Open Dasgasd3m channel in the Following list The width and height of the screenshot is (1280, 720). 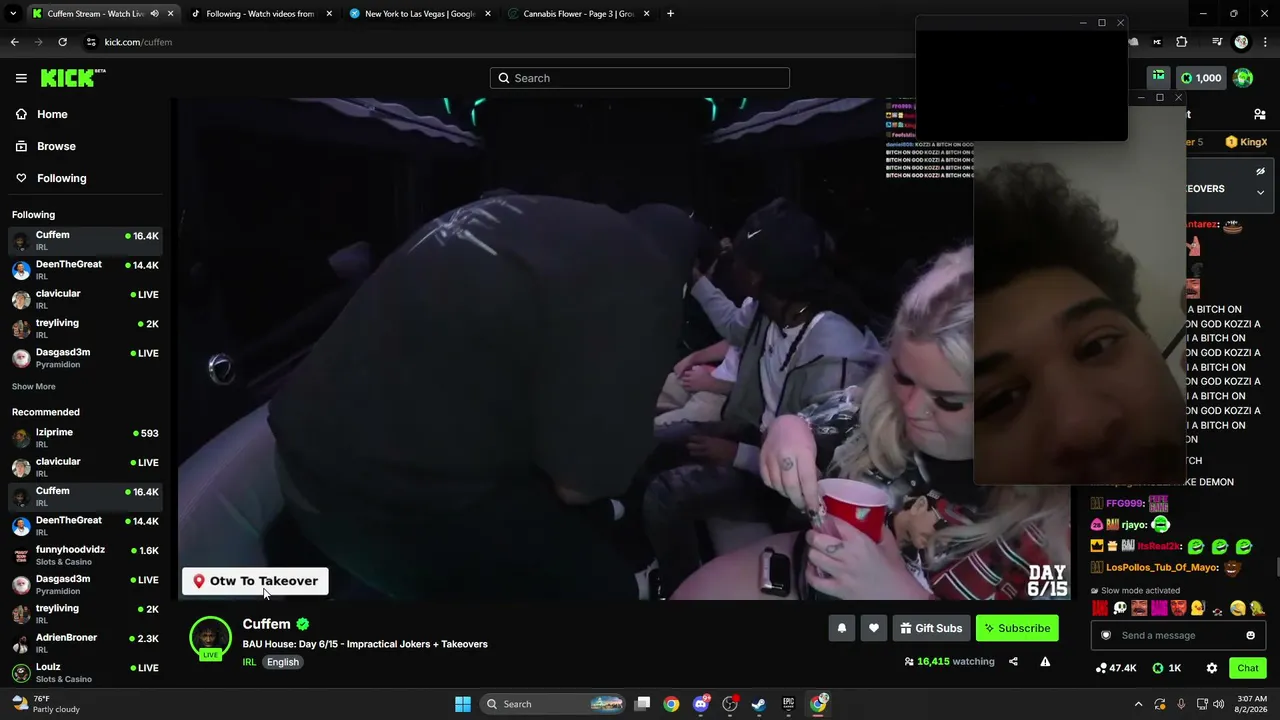point(85,357)
